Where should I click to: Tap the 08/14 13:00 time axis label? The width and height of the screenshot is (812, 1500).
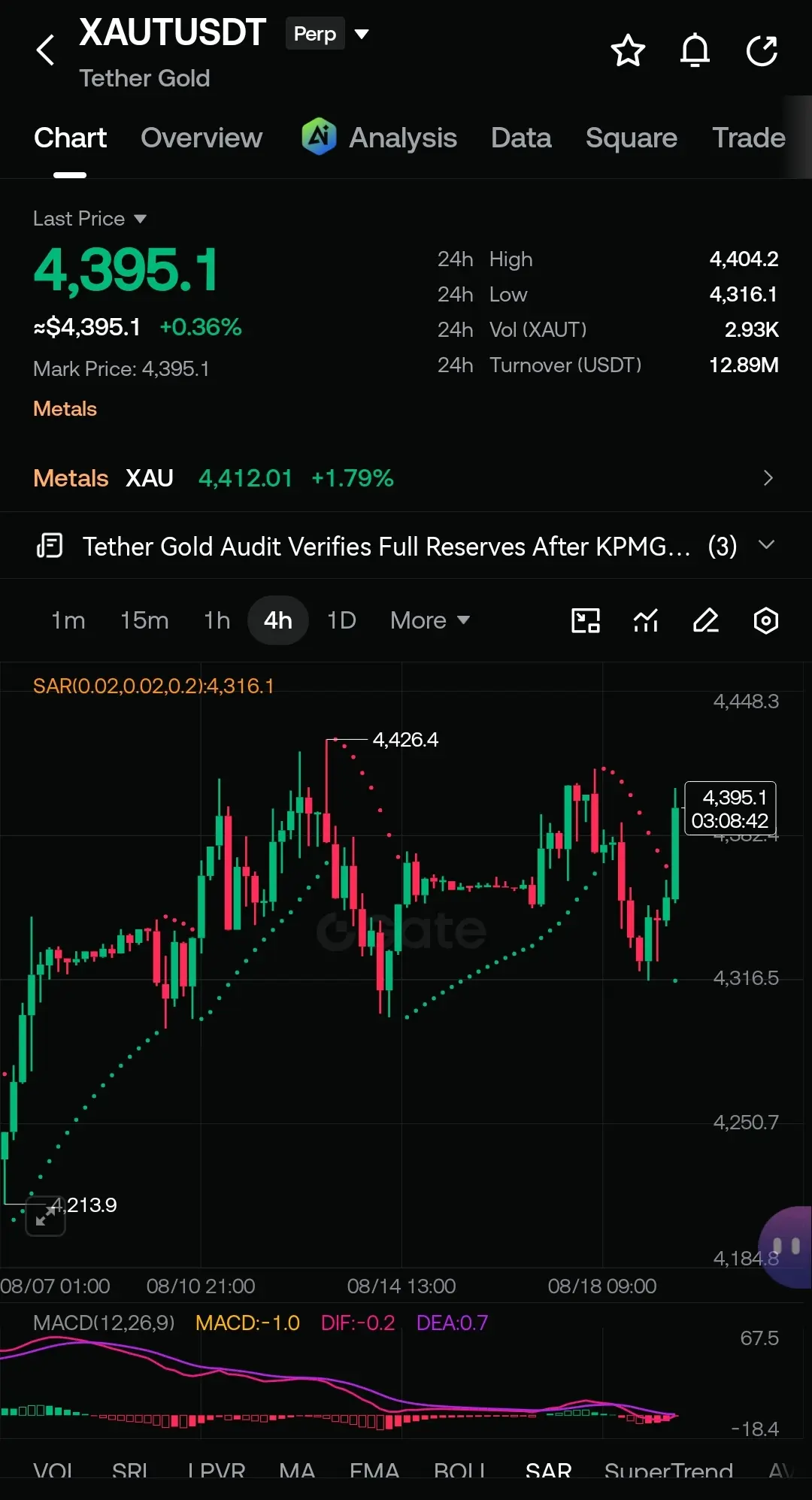pyautogui.click(x=401, y=1286)
